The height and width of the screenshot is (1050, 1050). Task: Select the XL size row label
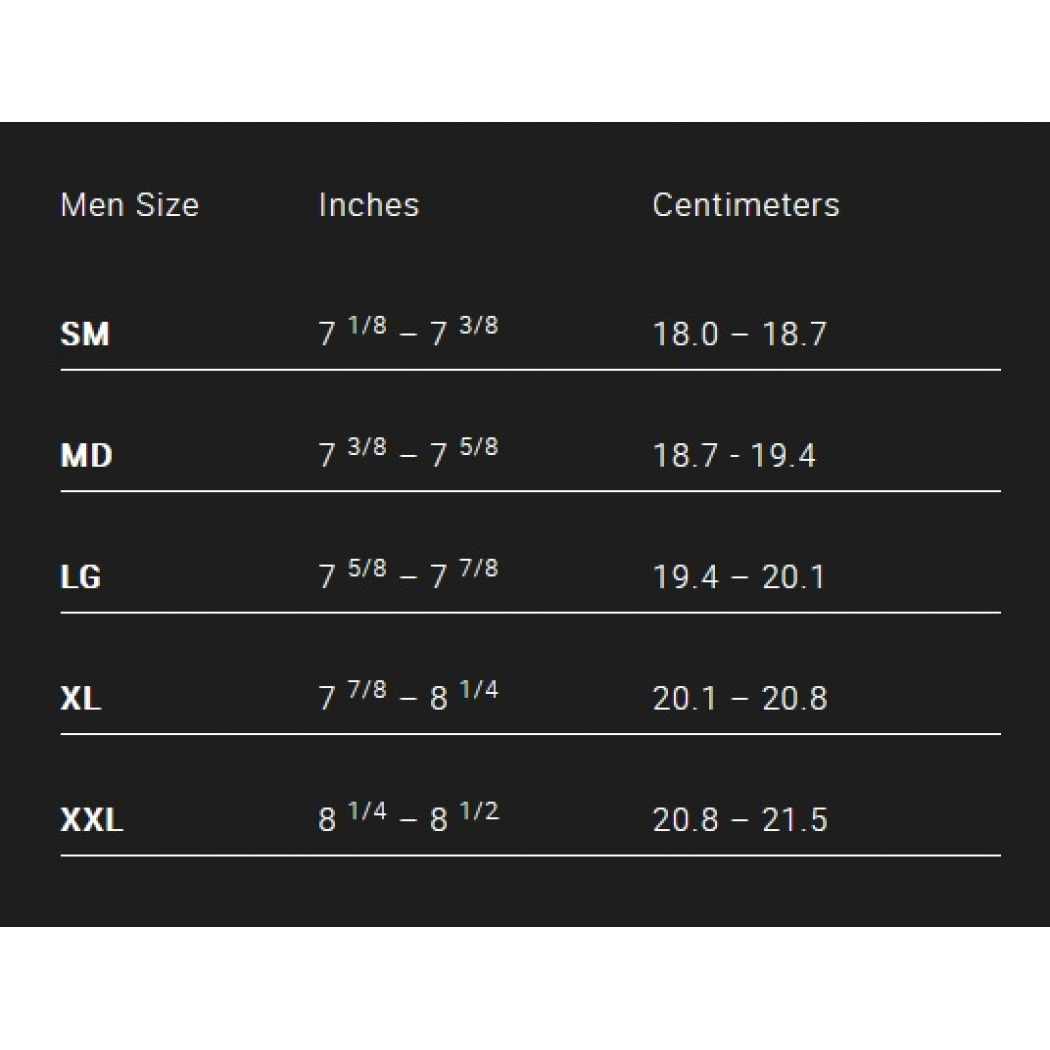tap(81, 698)
